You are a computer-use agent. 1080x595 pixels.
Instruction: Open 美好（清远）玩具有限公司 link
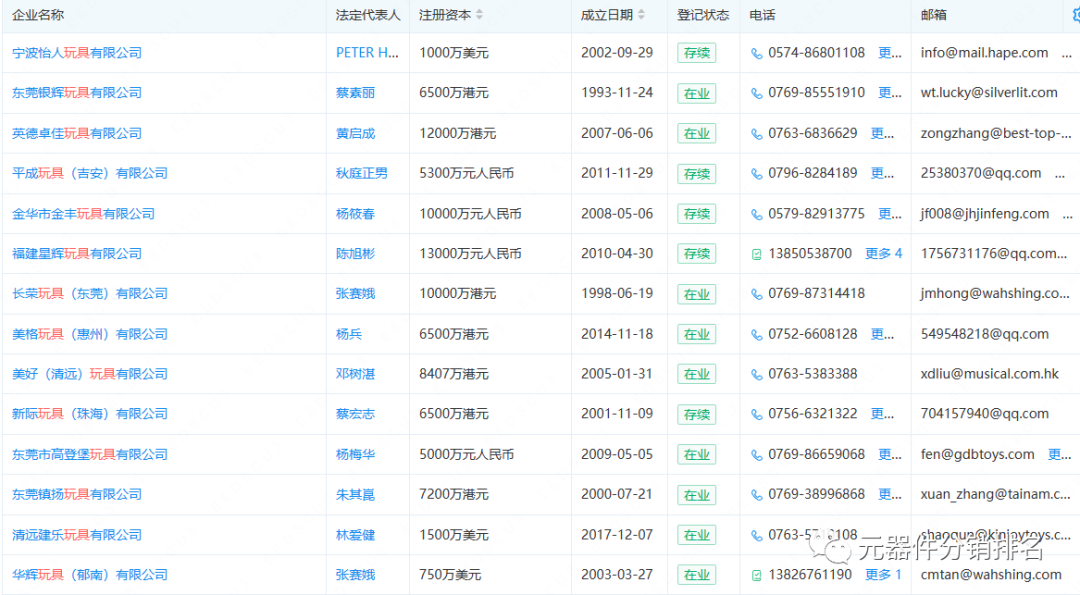tap(90, 375)
